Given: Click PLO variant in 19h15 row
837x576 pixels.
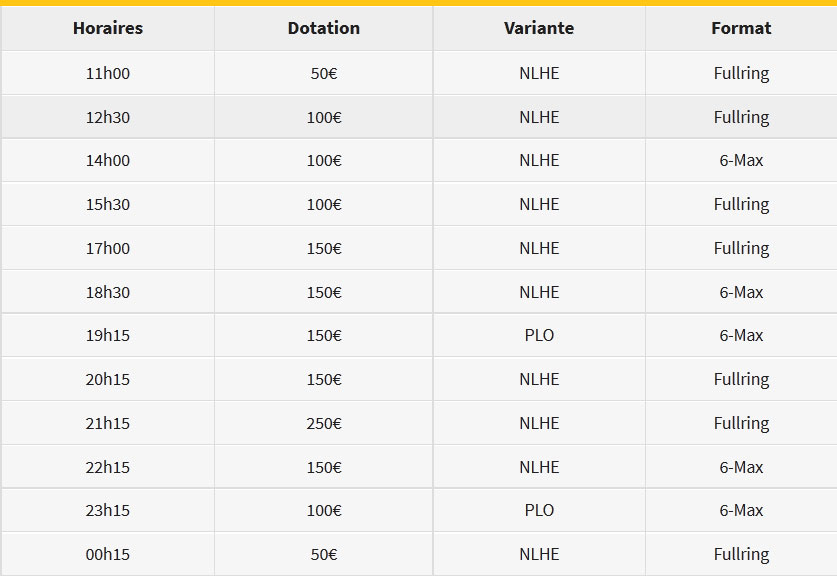Looking at the screenshot, I should coord(539,335).
